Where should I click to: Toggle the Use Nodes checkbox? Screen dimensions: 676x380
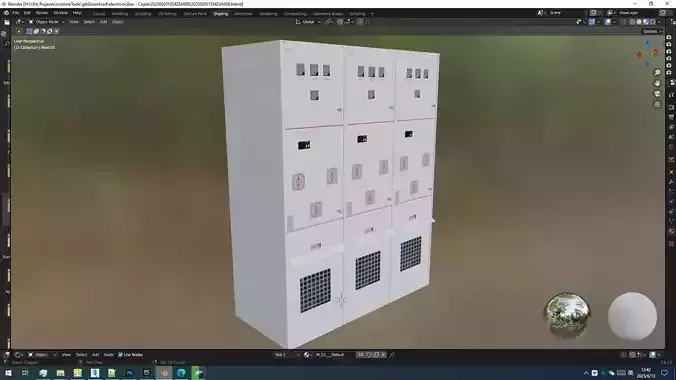click(x=120, y=355)
